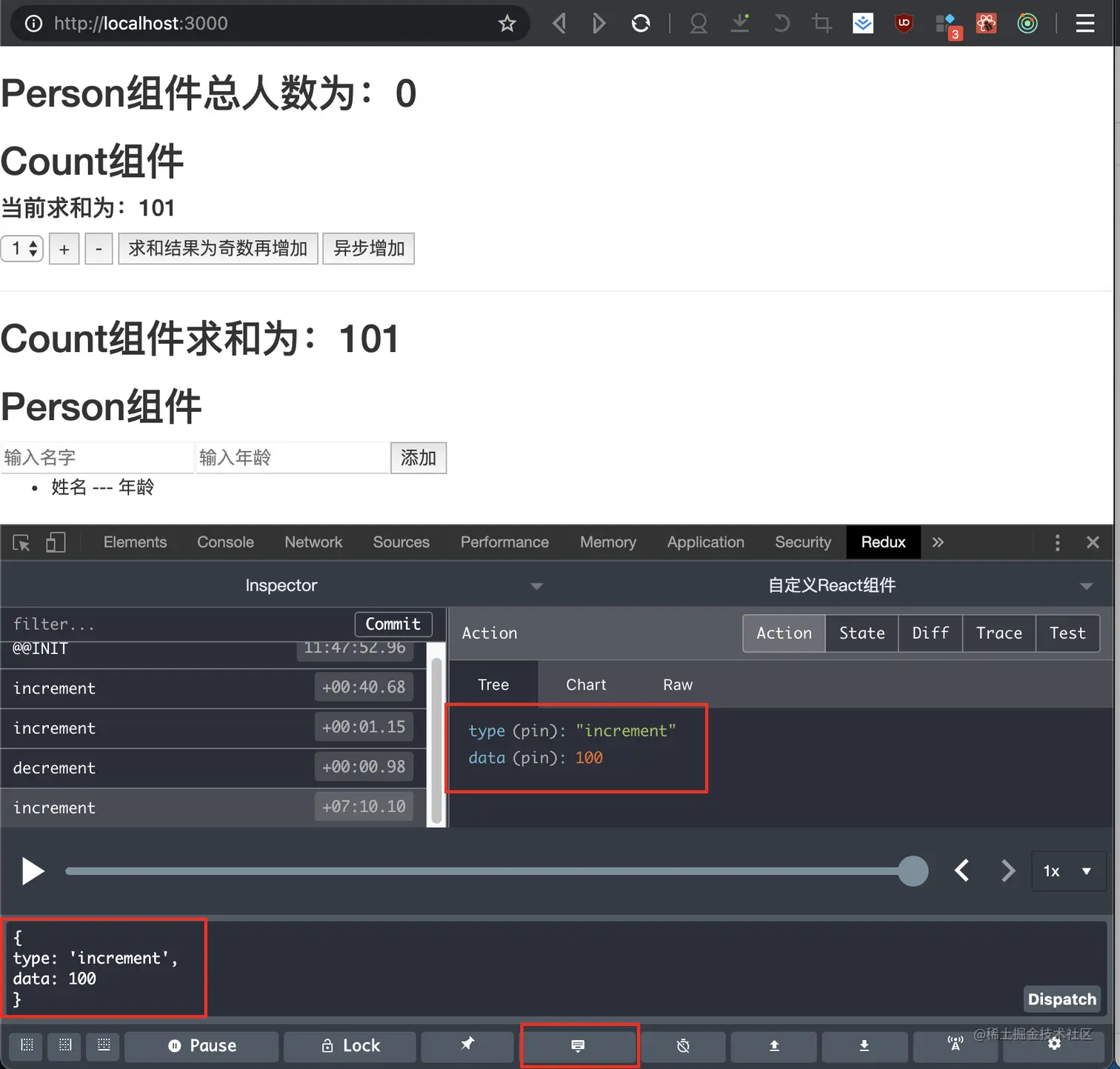1120x1069 pixels.
Task: Toggle the dispatcher keyboard button
Action: 579,1046
